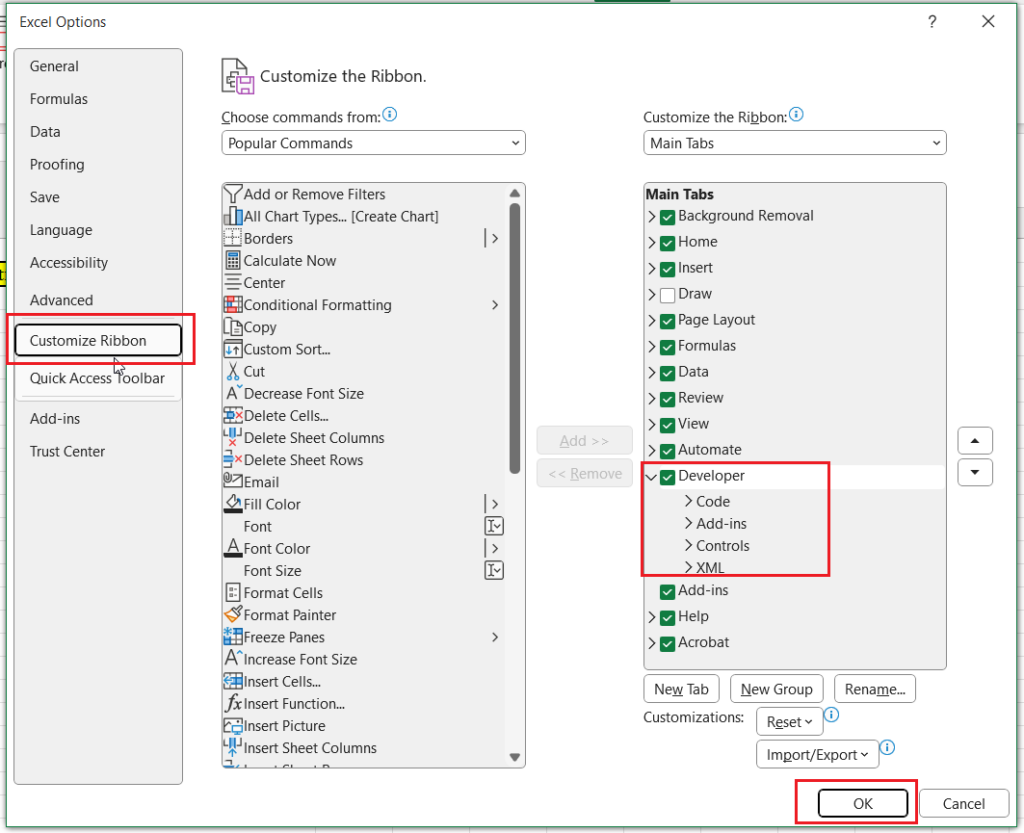The height and width of the screenshot is (833, 1024).
Task: Open the Quick Access Toolbar category
Action: (x=97, y=378)
